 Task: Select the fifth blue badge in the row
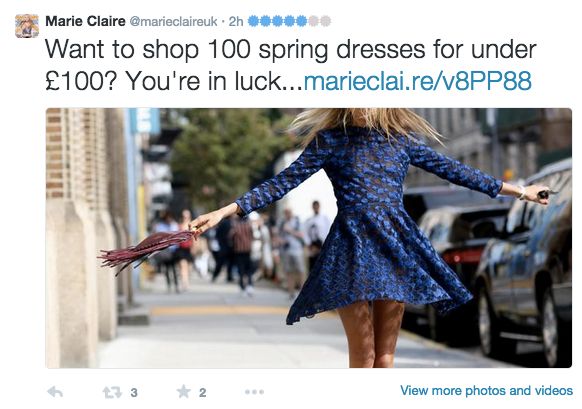(x=301, y=21)
